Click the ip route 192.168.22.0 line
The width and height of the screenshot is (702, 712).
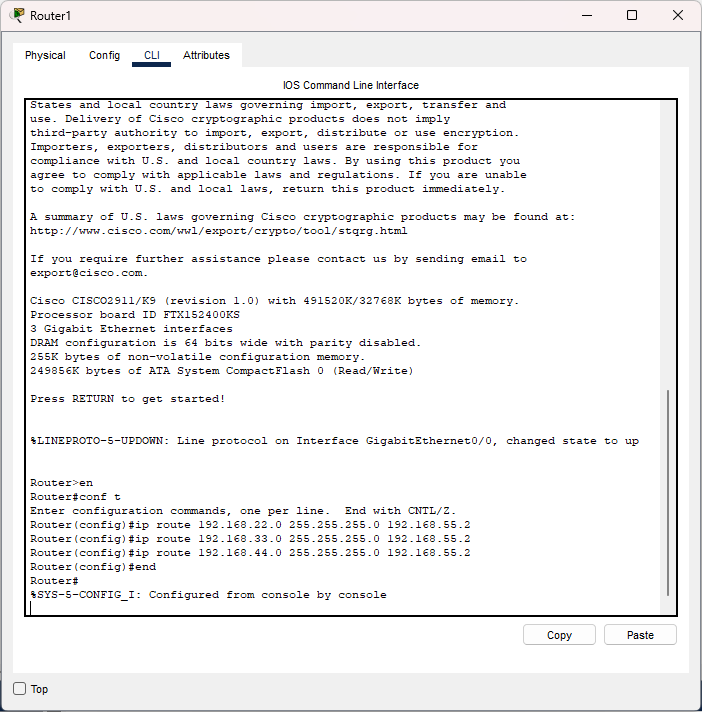[x=250, y=525]
